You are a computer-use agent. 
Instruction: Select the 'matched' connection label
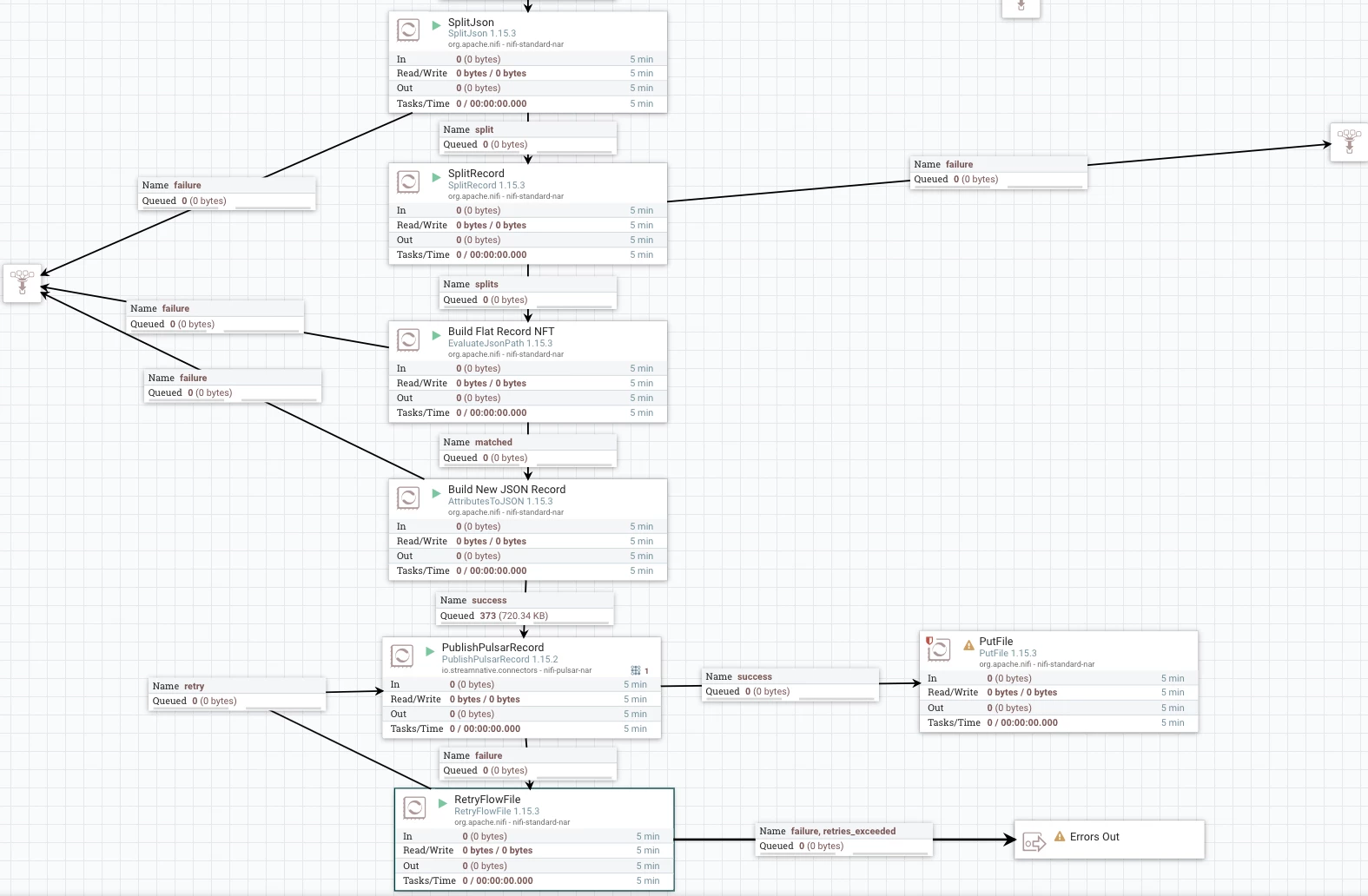point(528,450)
